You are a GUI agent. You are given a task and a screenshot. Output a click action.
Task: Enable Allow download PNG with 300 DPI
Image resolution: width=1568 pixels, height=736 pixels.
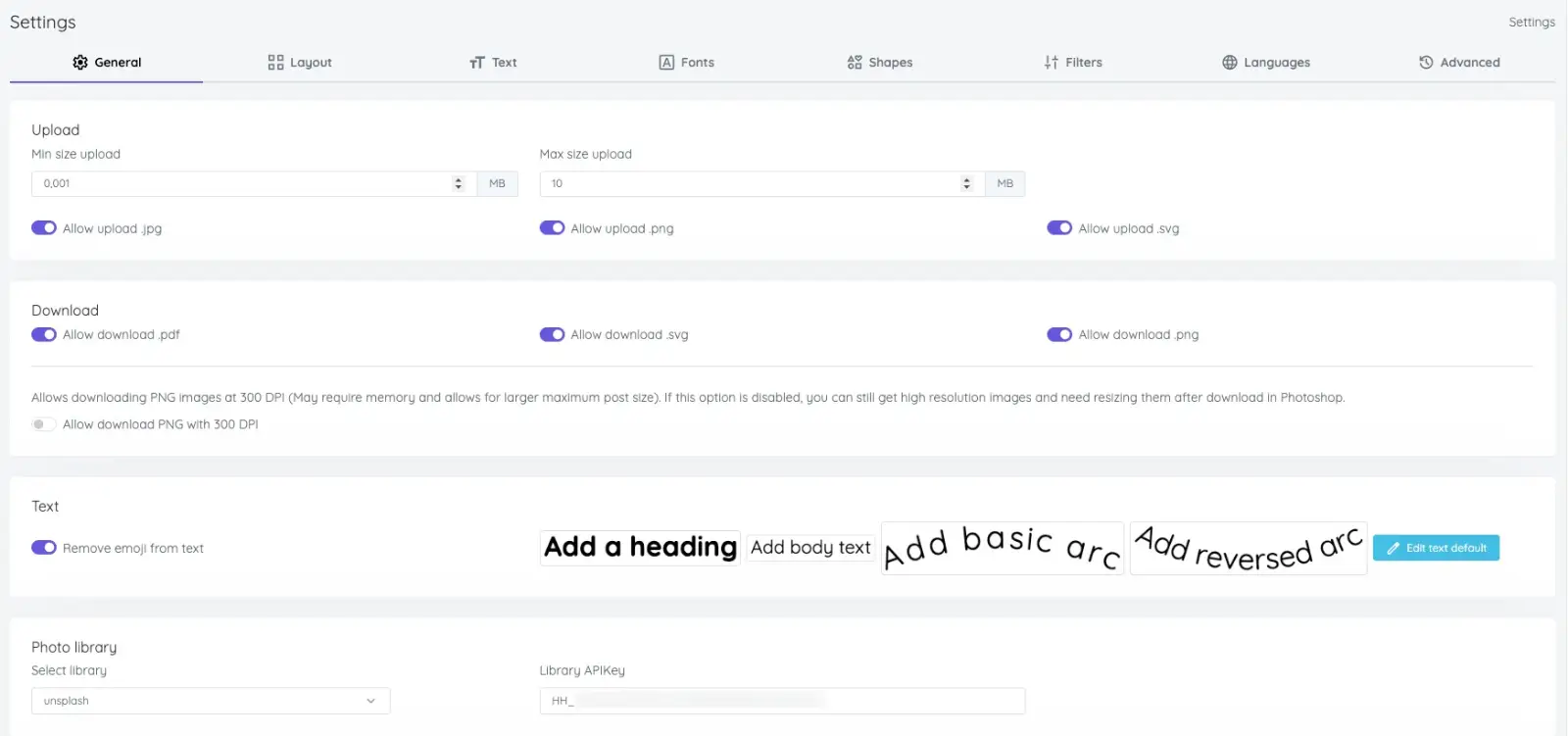[44, 424]
